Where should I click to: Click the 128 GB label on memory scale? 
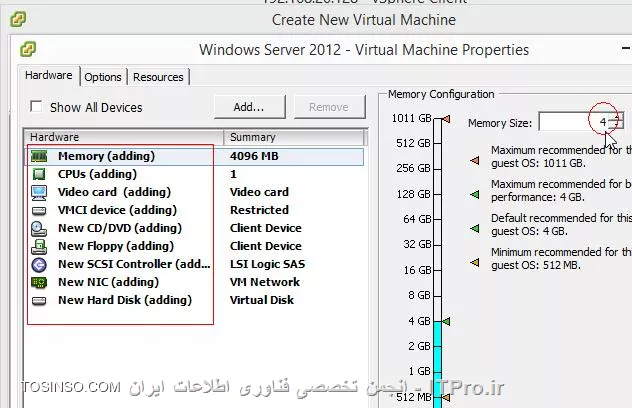(414, 194)
